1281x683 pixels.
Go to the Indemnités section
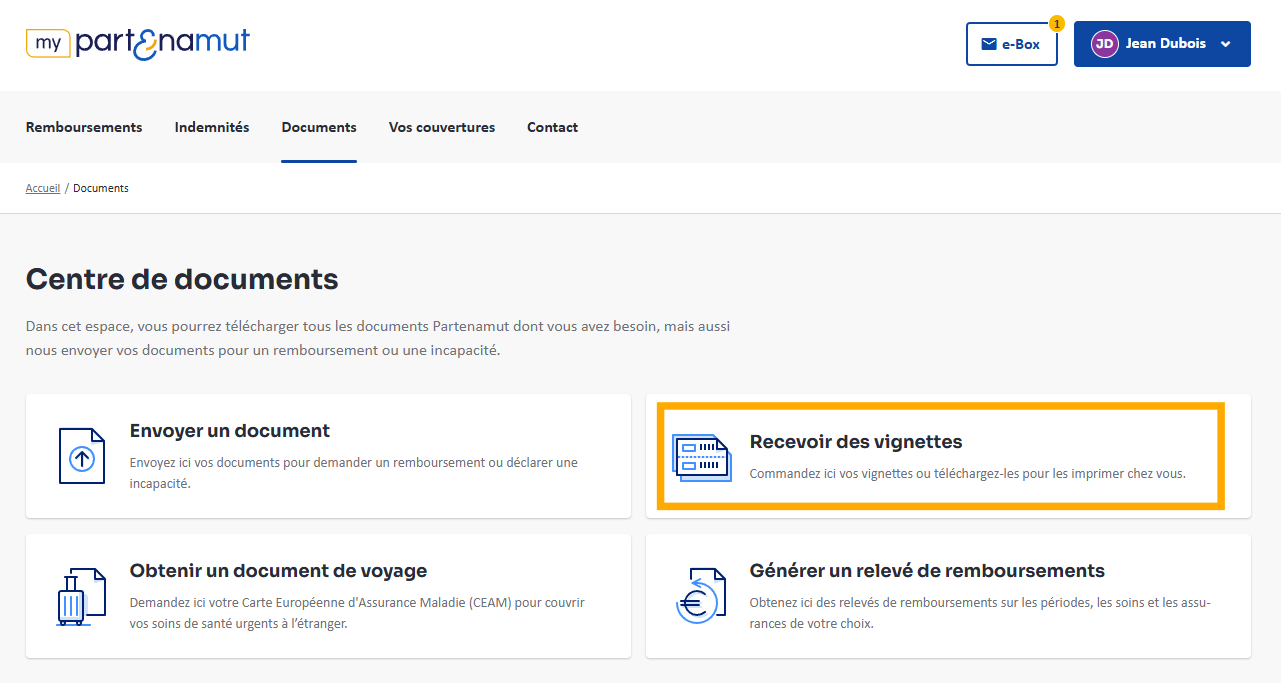click(212, 127)
